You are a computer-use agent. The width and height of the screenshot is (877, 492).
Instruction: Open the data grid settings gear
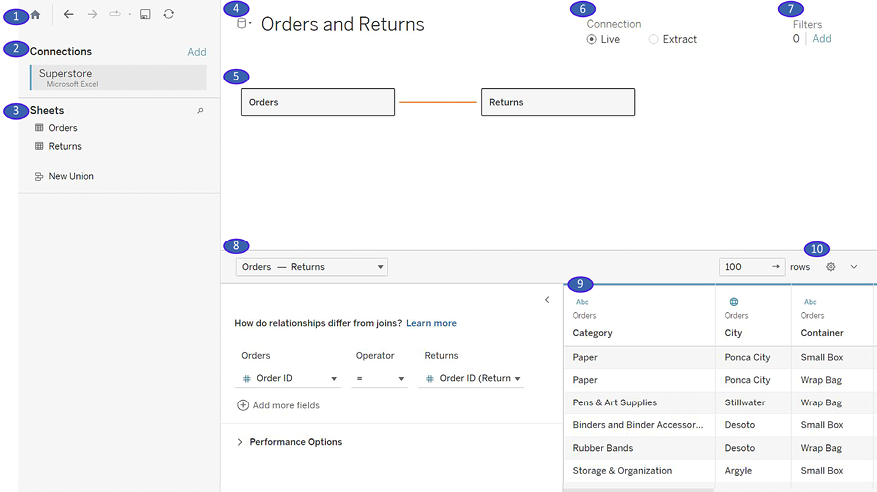(x=831, y=267)
